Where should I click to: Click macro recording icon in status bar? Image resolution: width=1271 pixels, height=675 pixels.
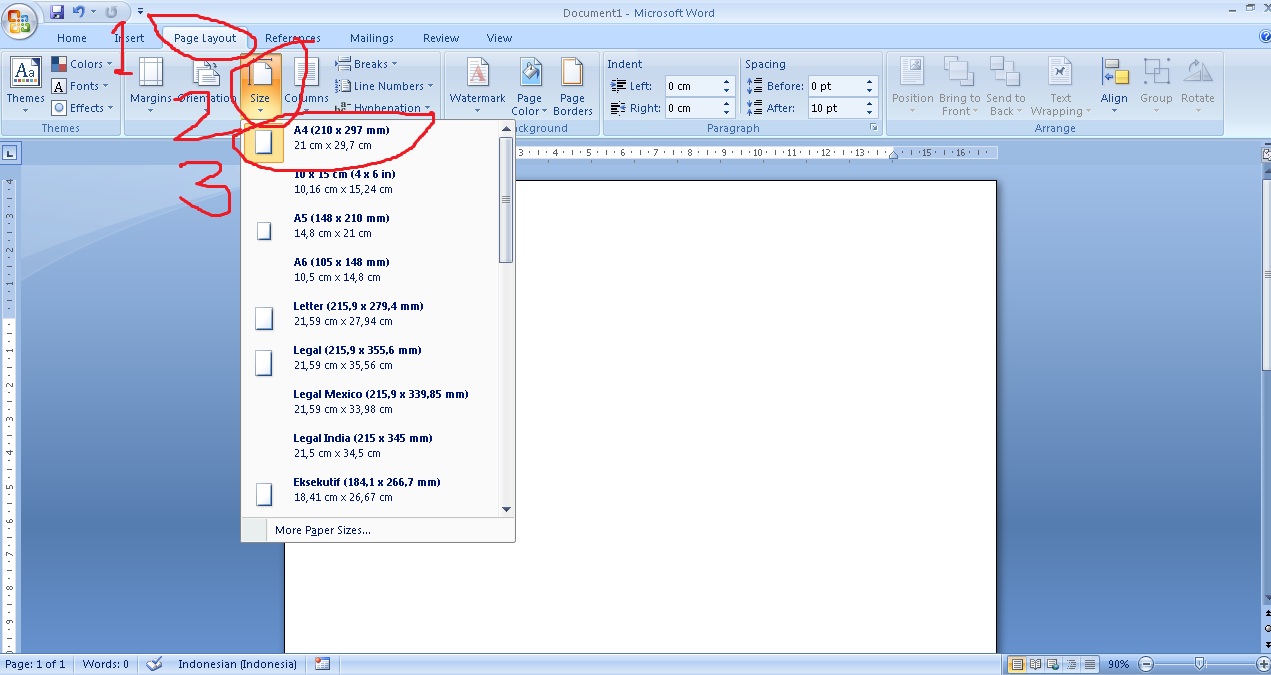coord(322,664)
